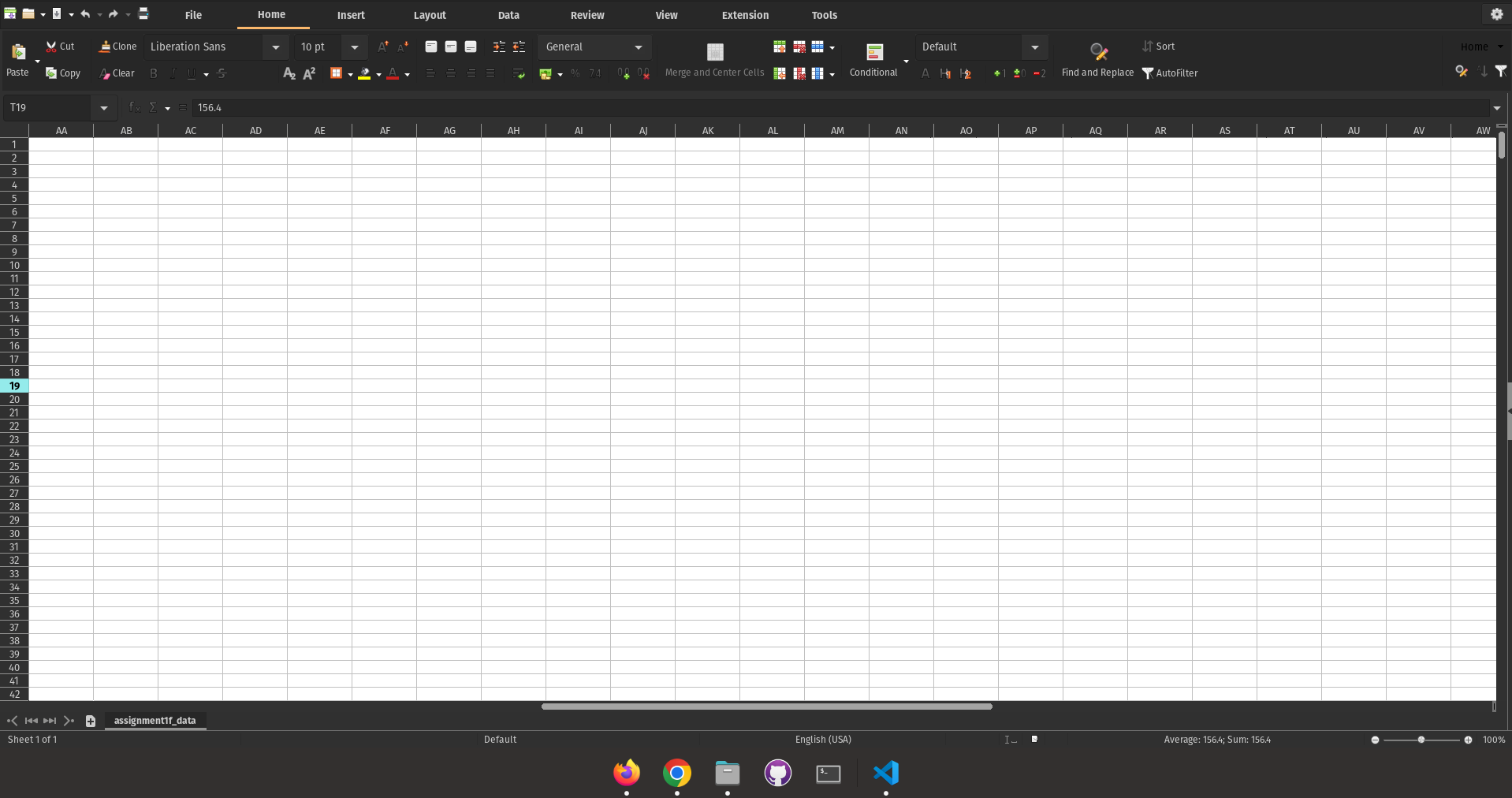Image resolution: width=1512 pixels, height=798 pixels.
Task: Click English (USA) in status bar
Action: pos(823,740)
